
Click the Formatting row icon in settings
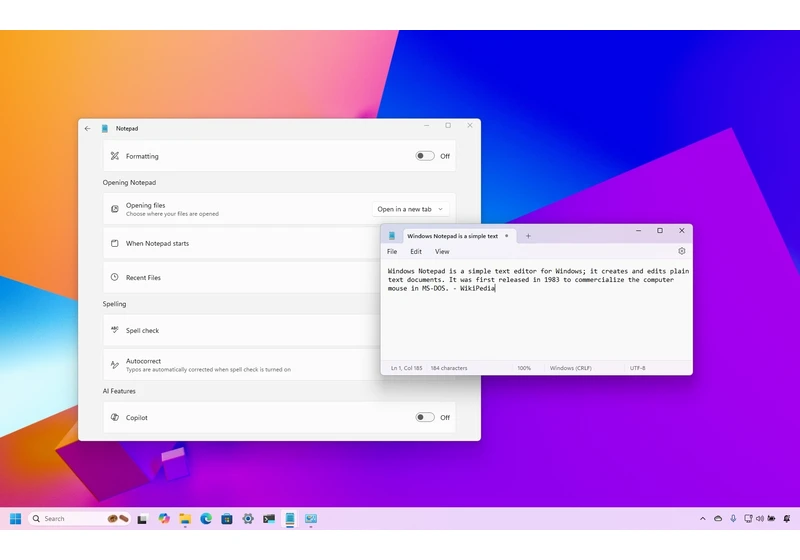click(x=115, y=156)
